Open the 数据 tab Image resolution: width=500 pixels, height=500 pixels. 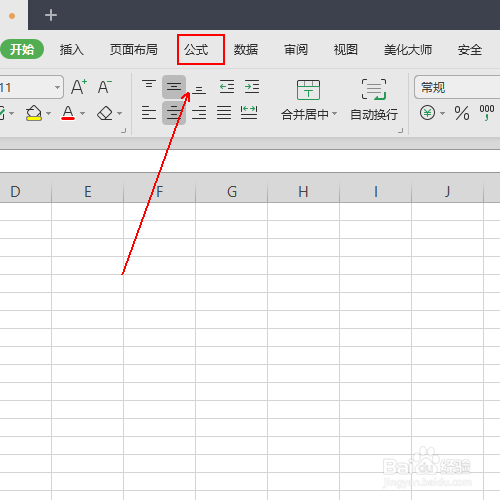pos(246,50)
